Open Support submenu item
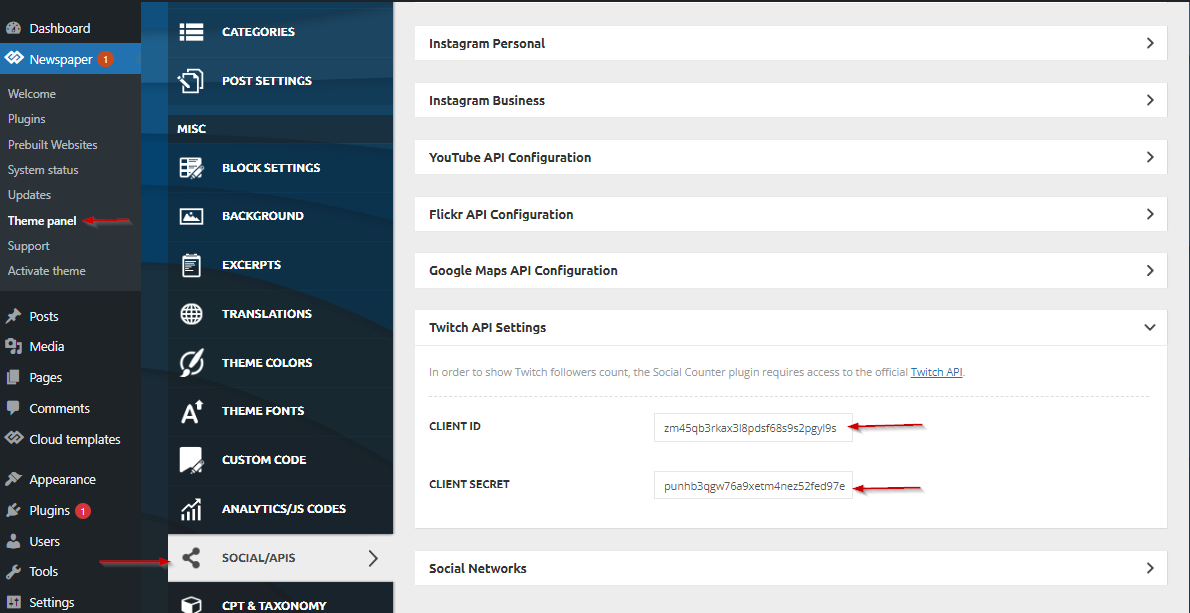Screen dimensions: 1190x613 click(29, 246)
